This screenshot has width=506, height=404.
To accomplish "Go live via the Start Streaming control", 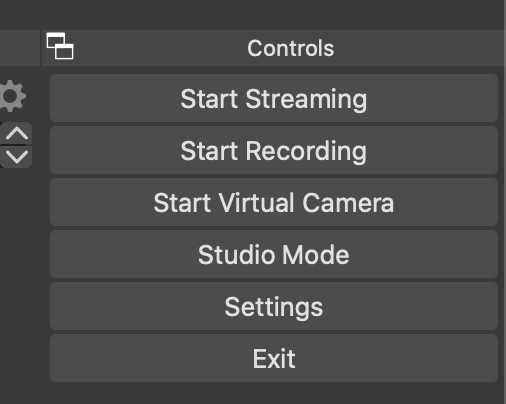I will 274,98.
